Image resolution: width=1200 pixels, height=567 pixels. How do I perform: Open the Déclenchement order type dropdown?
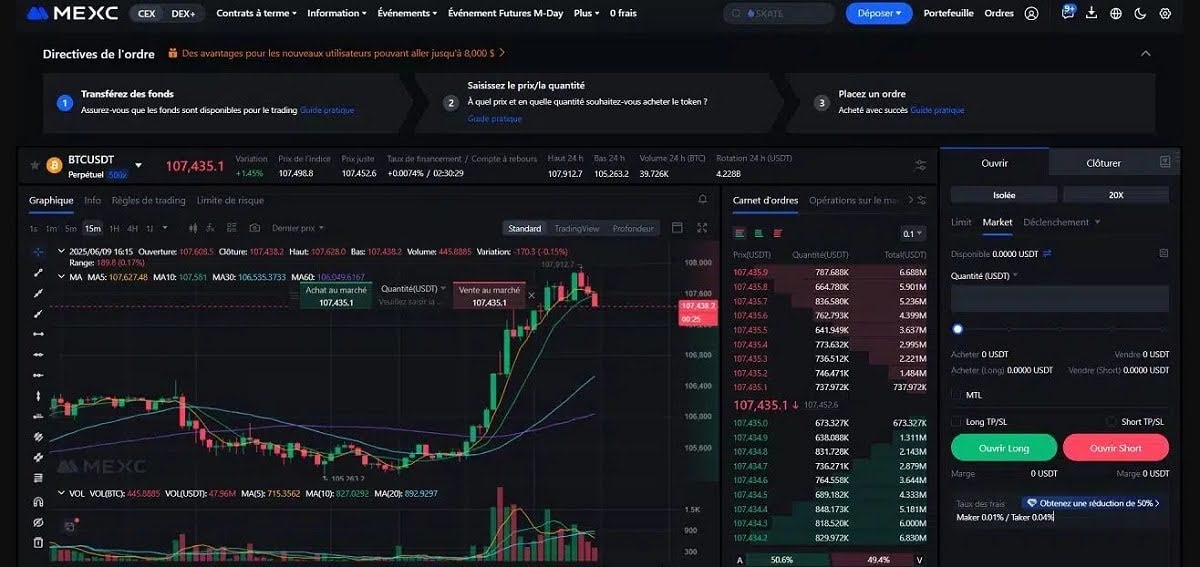pos(1062,222)
